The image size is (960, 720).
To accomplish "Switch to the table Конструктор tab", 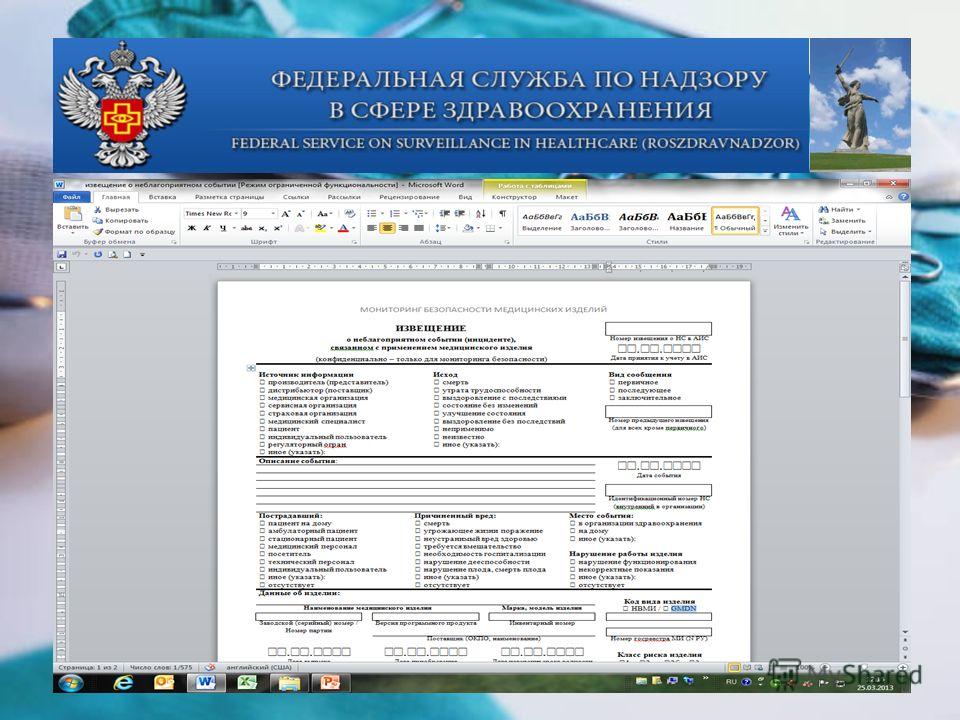I will [x=514, y=197].
